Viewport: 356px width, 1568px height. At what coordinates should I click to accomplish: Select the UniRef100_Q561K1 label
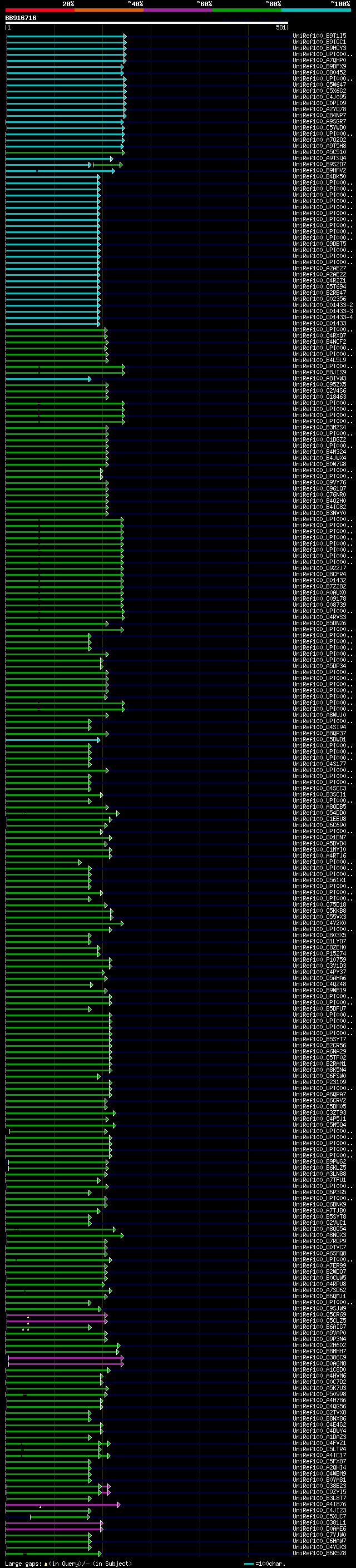pyautogui.click(x=319, y=880)
